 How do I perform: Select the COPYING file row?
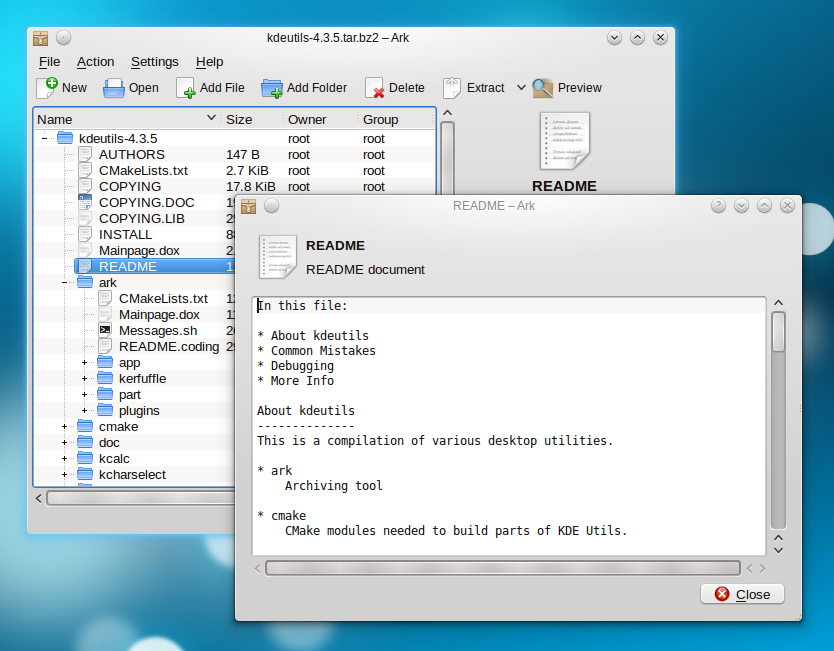pyautogui.click(x=130, y=186)
